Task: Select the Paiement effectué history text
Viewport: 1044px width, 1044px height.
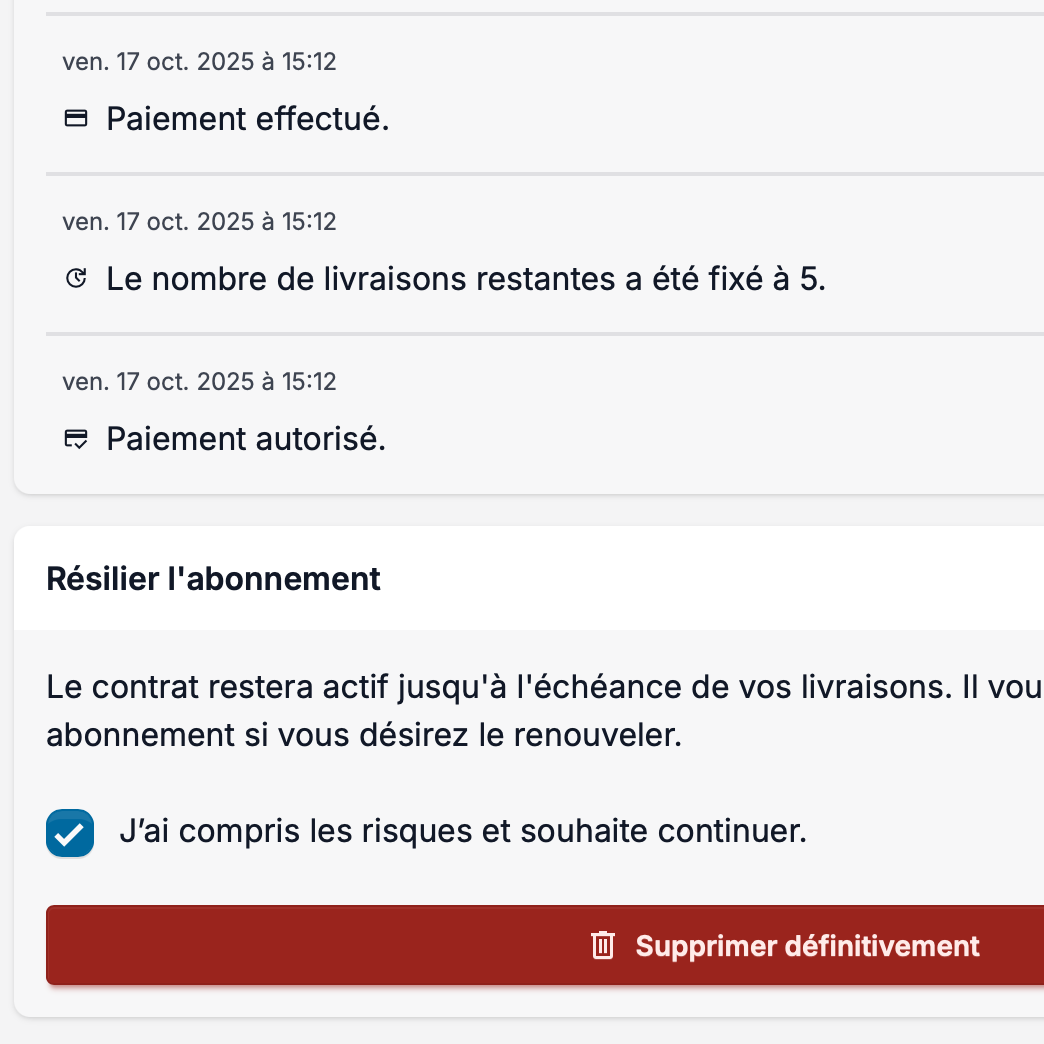Action: (247, 119)
